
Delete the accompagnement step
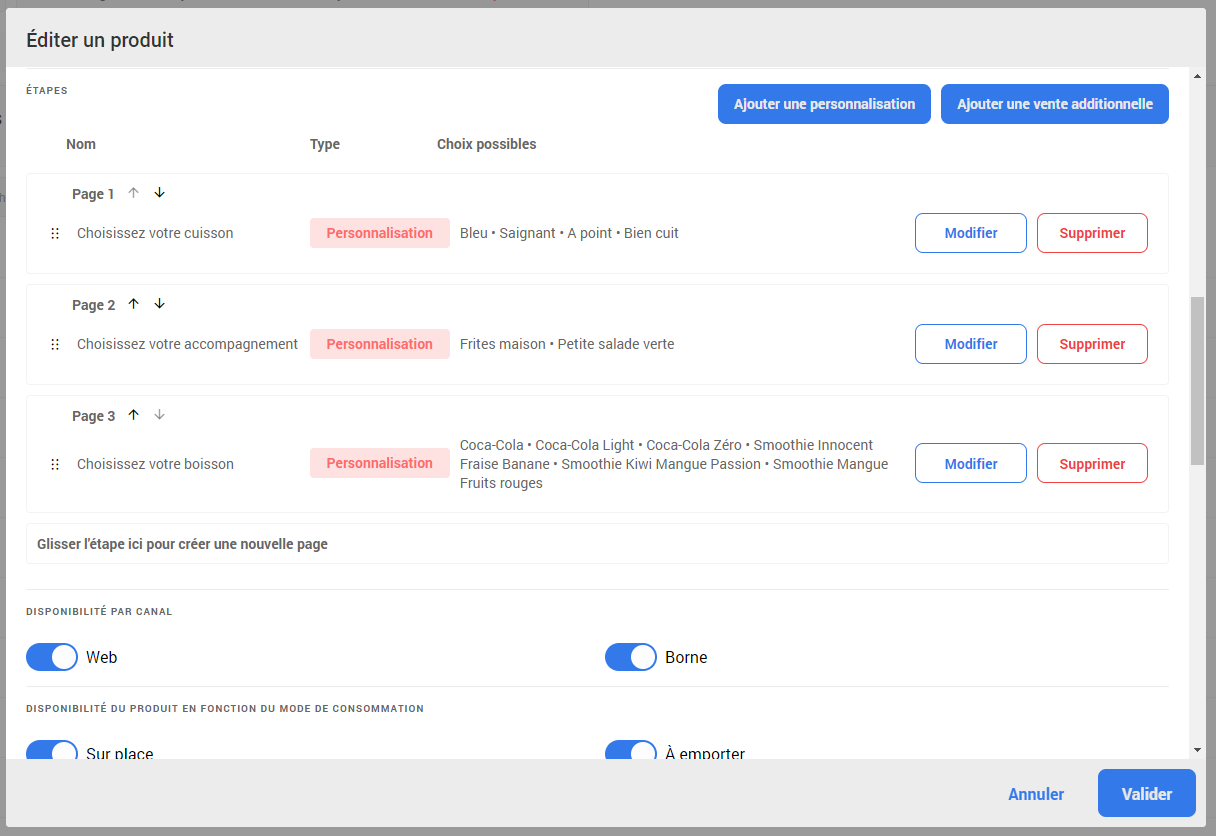click(x=1092, y=344)
